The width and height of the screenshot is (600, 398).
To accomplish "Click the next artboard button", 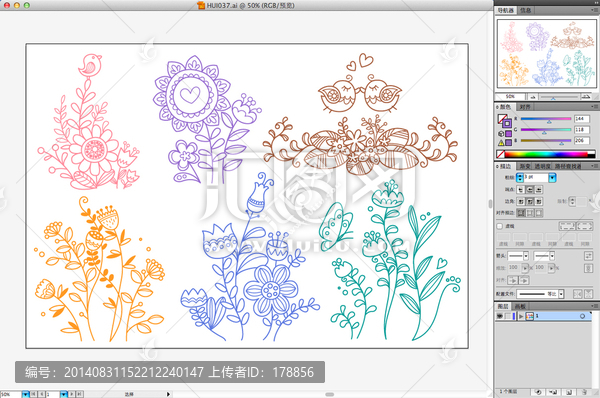I will click(73, 394).
